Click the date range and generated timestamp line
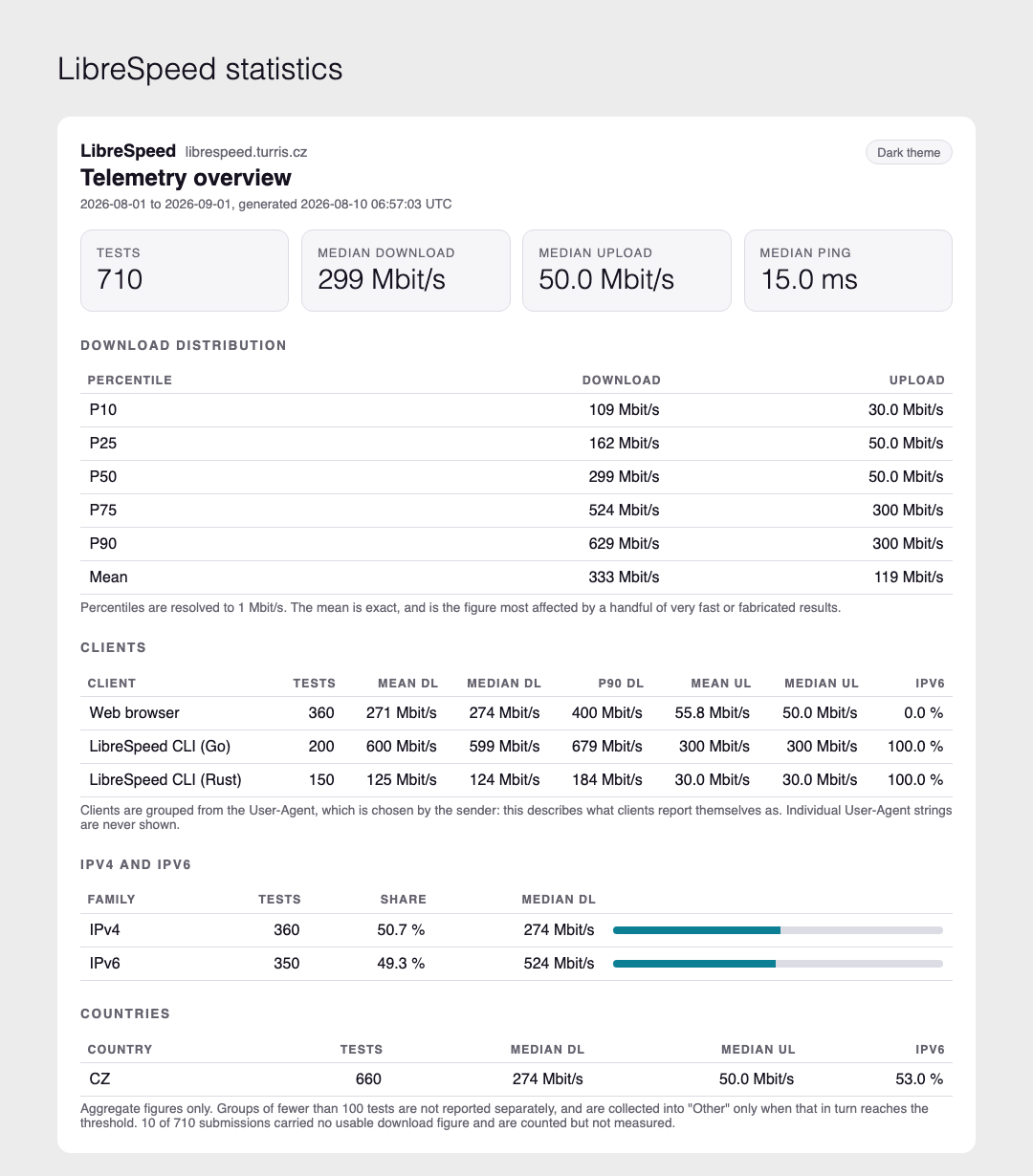The height and width of the screenshot is (1176, 1033). click(266, 204)
